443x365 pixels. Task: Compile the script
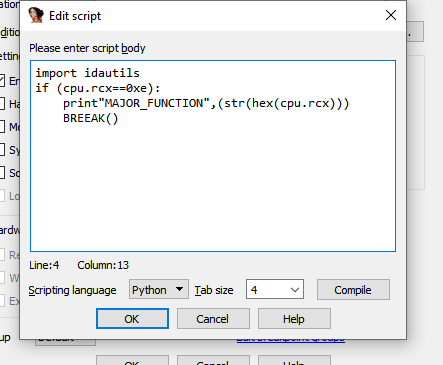353,290
